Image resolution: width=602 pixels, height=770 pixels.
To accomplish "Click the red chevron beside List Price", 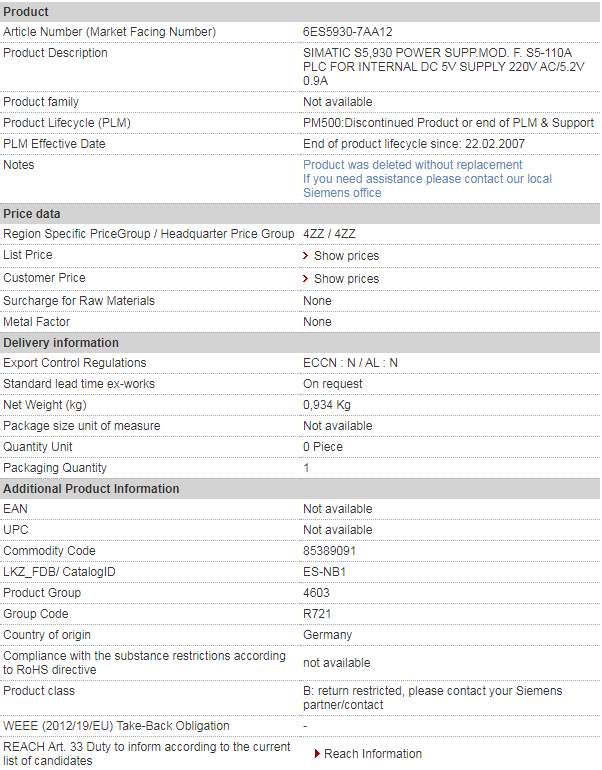I will pyautogui.click(x=306, y=256).
